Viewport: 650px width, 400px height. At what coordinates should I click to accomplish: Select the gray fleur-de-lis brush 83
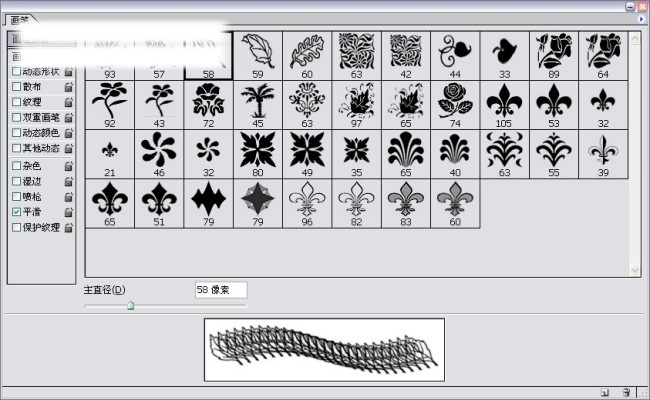click(406, 204)
